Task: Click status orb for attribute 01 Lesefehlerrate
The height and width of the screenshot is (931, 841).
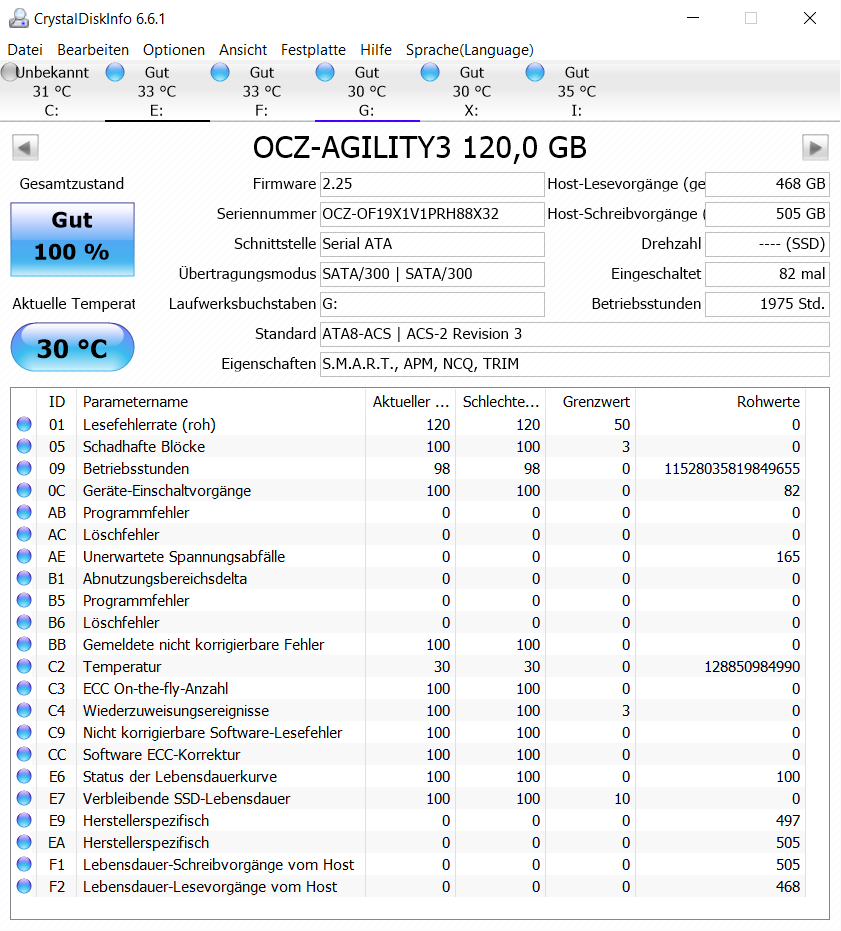Action: [24, 424]
